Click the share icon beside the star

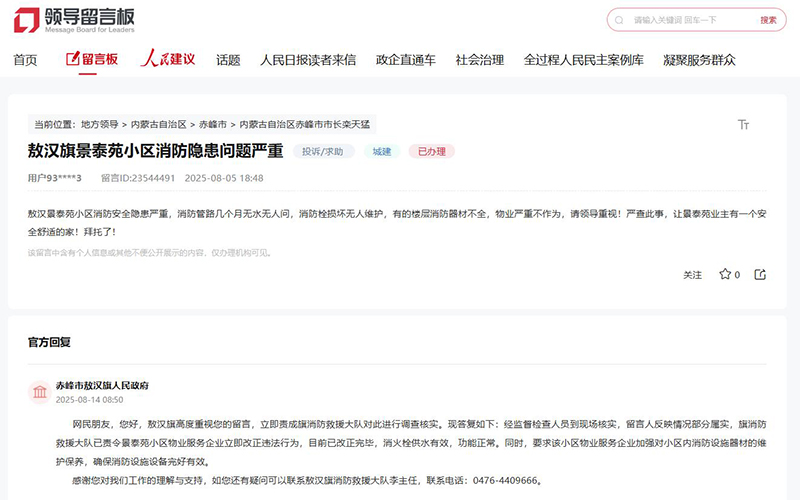tap(760, 274)
